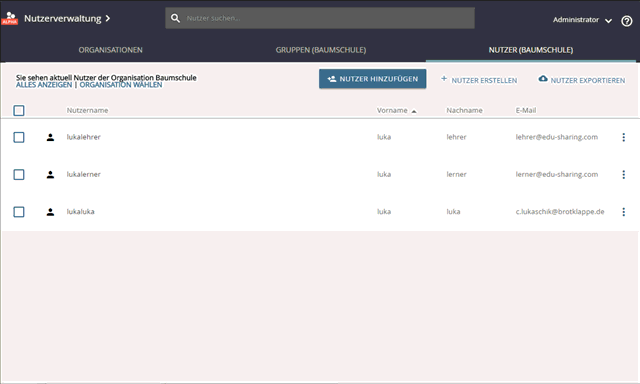
Task: Switch to the Organisationen tab
Action: pos(111,50)
